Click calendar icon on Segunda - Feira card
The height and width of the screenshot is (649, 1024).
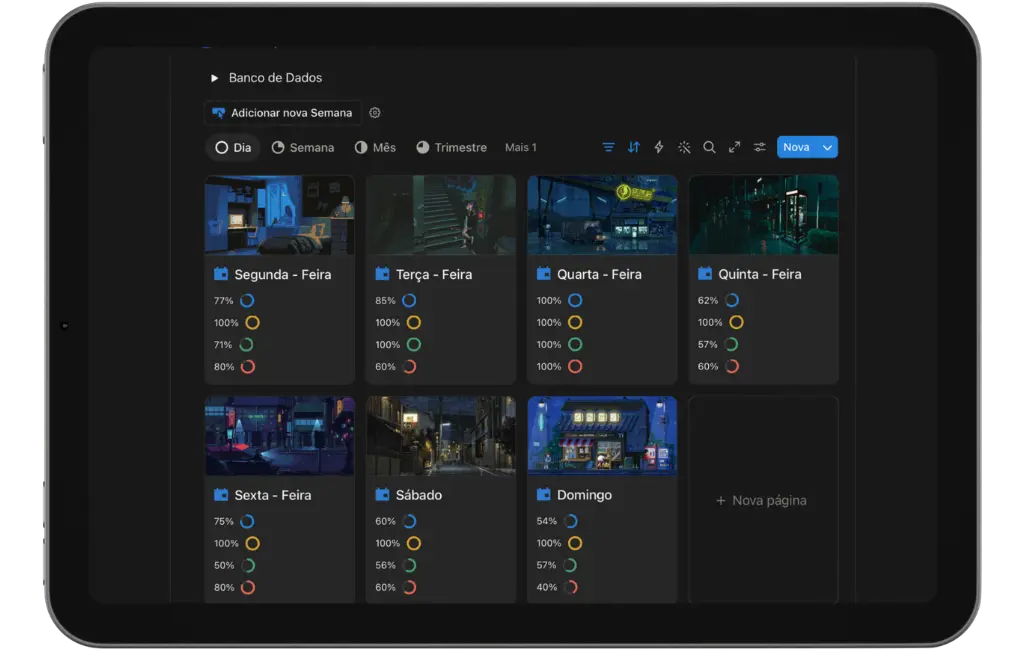coord(221,274)
